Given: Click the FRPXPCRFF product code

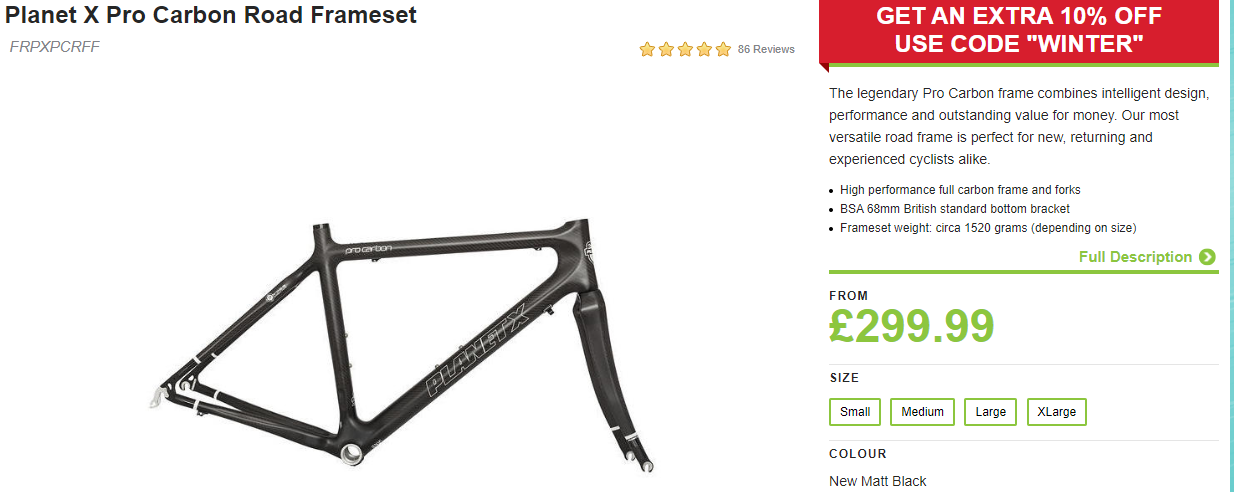Looking at the screenshot, I should [55, 47].
